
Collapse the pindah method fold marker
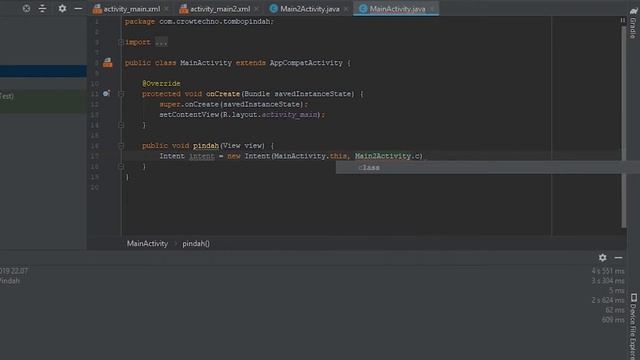point(121,146)
